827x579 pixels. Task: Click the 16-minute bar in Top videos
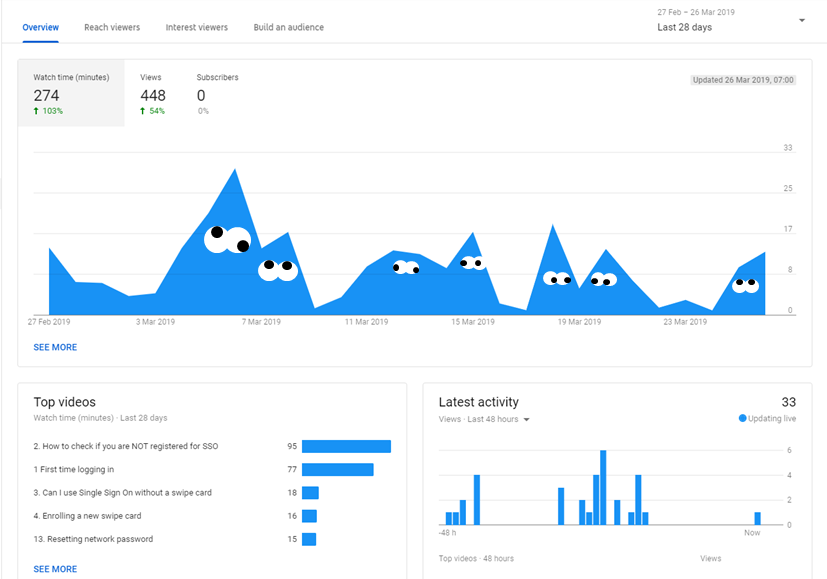[x=309, y=516]
